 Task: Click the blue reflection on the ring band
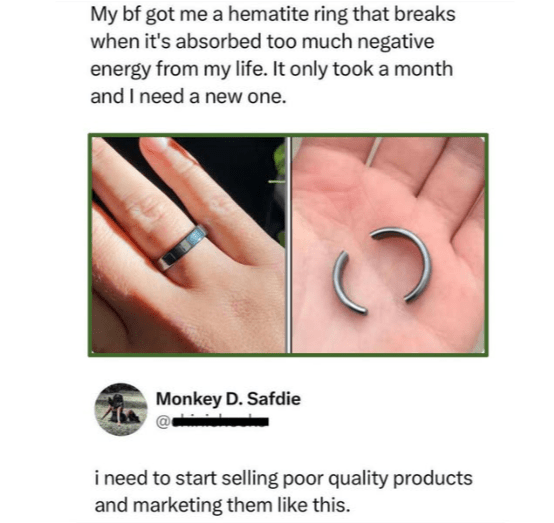coord(196,236)
